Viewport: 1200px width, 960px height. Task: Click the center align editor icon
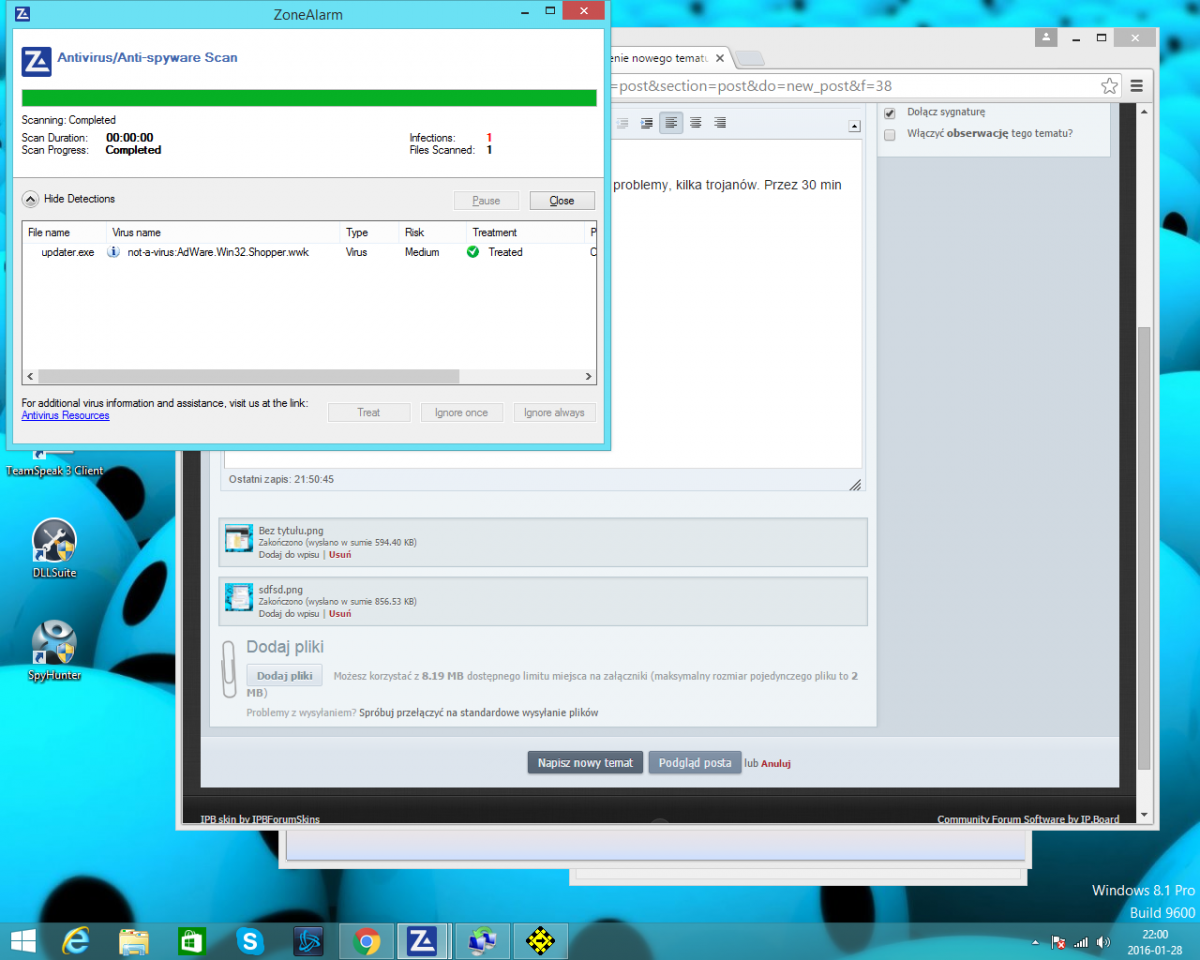[x=695, y=123]
